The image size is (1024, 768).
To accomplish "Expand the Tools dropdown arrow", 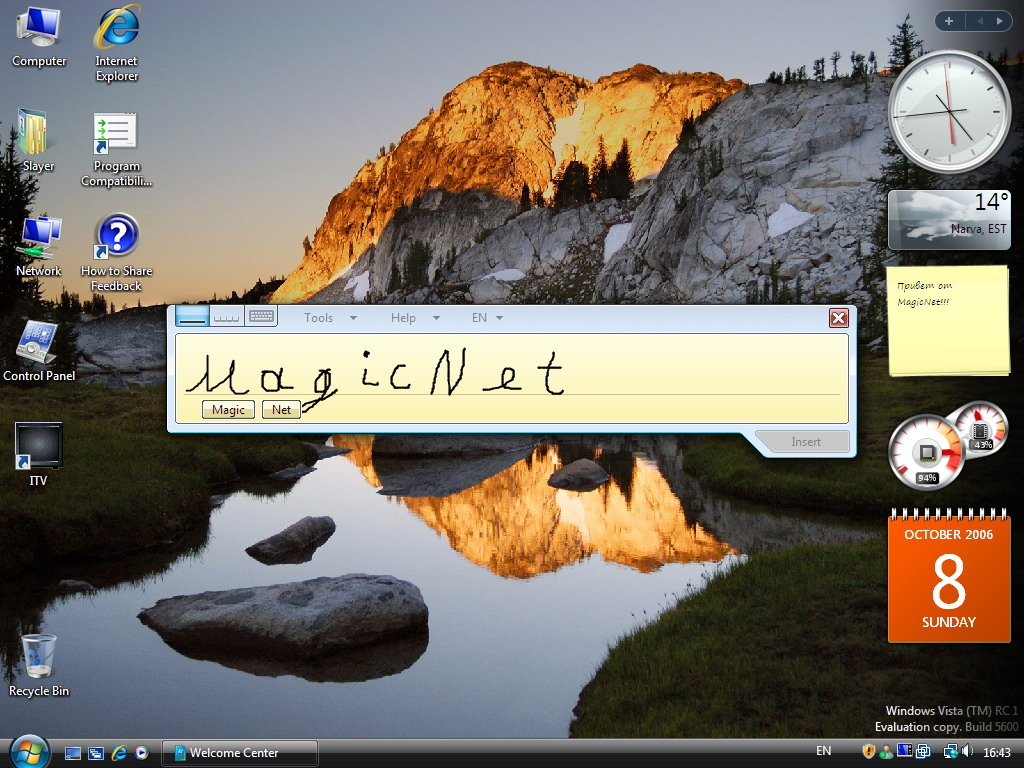I will point(353,318).
